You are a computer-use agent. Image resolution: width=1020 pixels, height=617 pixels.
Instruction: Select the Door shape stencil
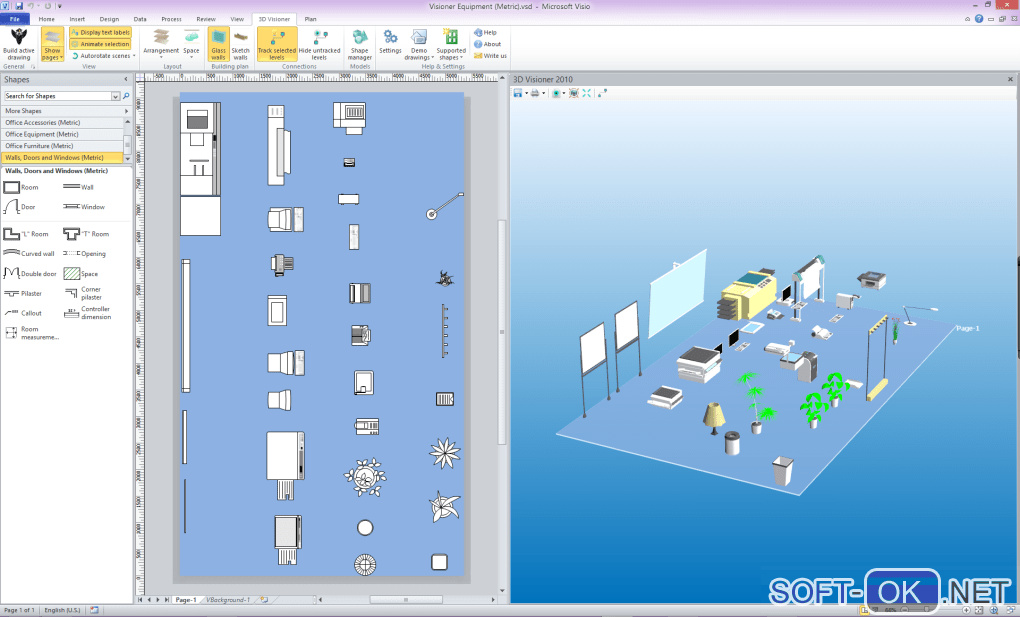pos(20,207)
